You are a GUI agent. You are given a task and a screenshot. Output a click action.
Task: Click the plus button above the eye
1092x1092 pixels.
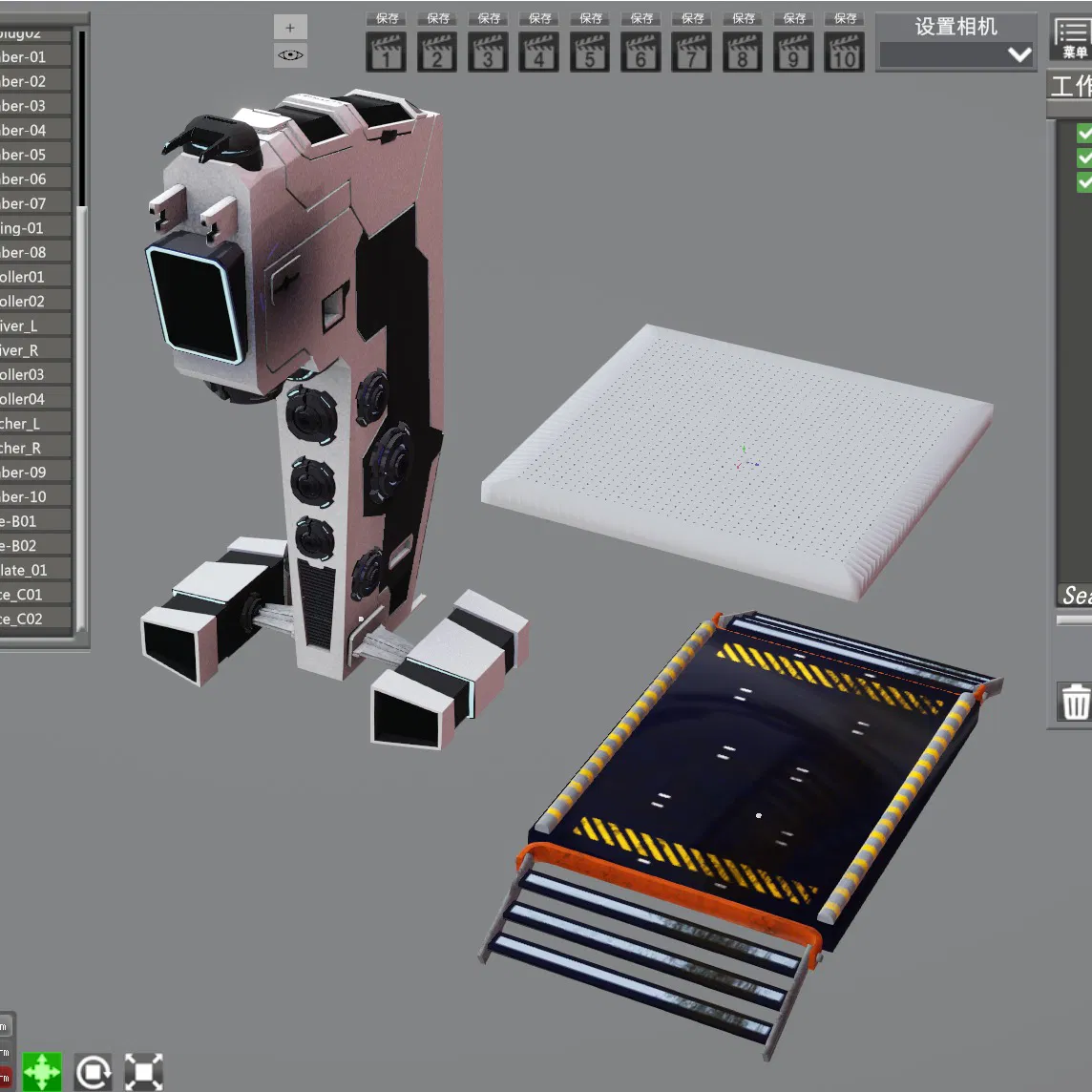click(x=290, y=28)
